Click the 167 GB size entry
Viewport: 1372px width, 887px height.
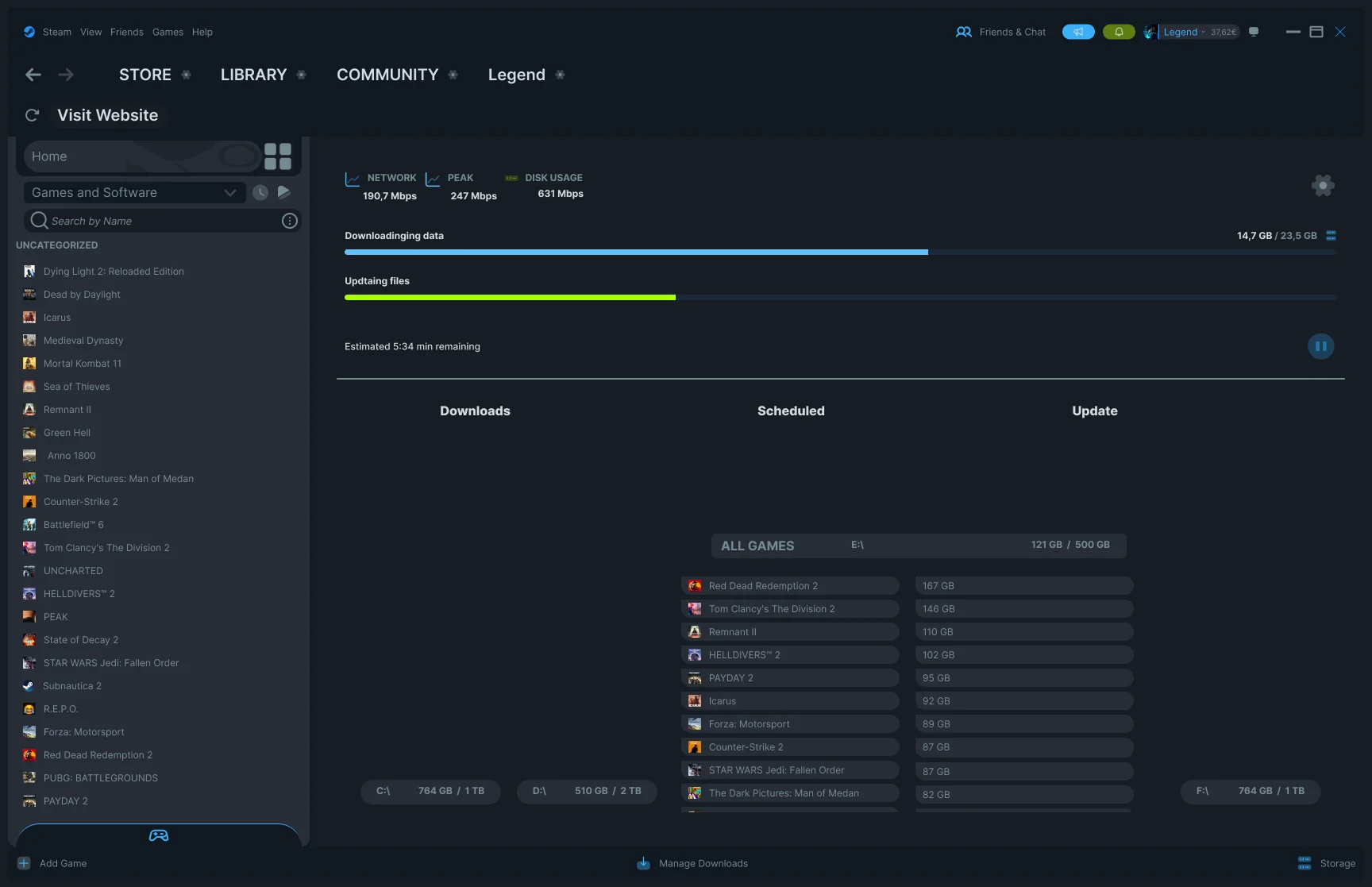coord(1024,586)
